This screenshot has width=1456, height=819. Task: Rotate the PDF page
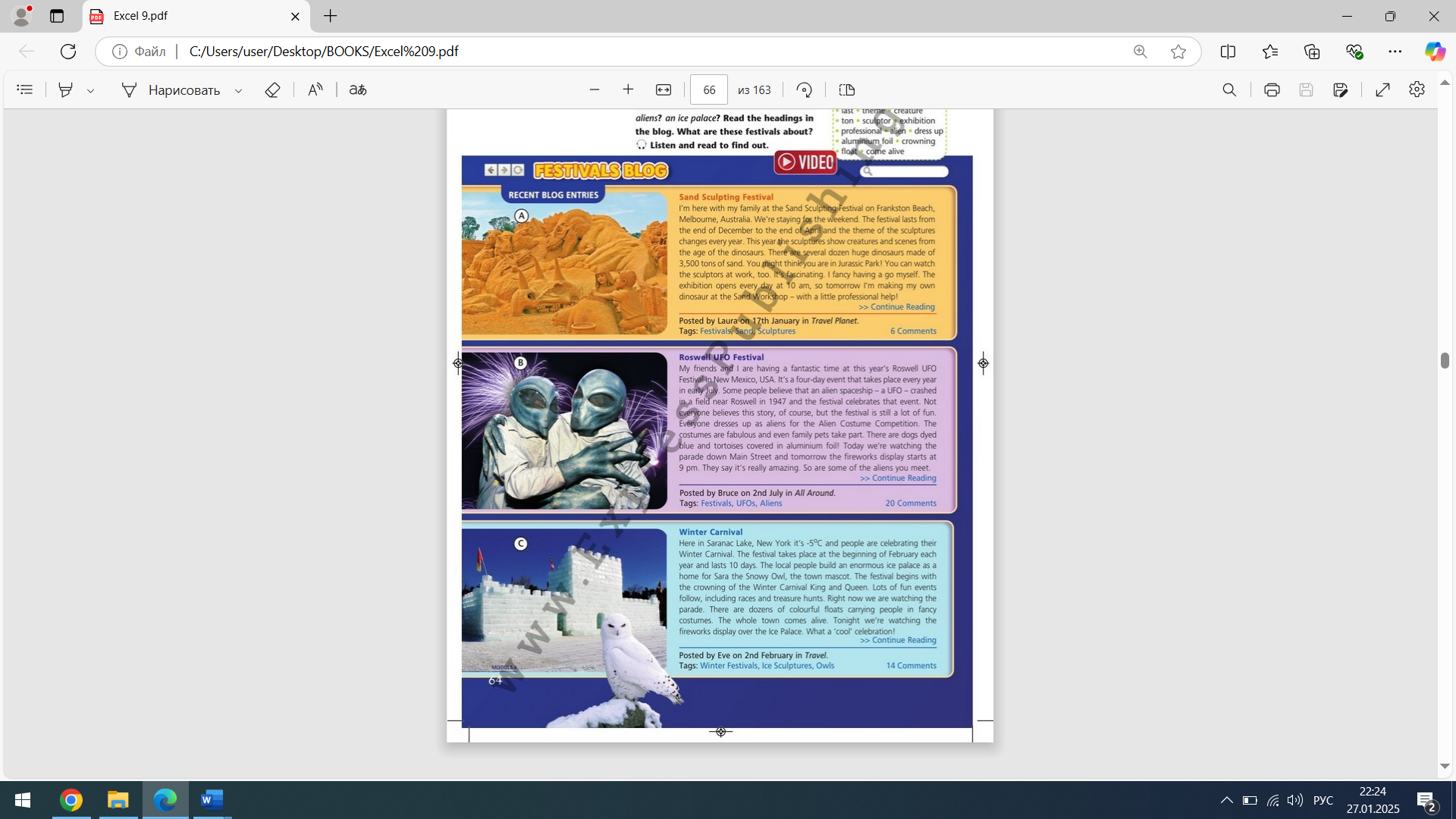[805, 89]
